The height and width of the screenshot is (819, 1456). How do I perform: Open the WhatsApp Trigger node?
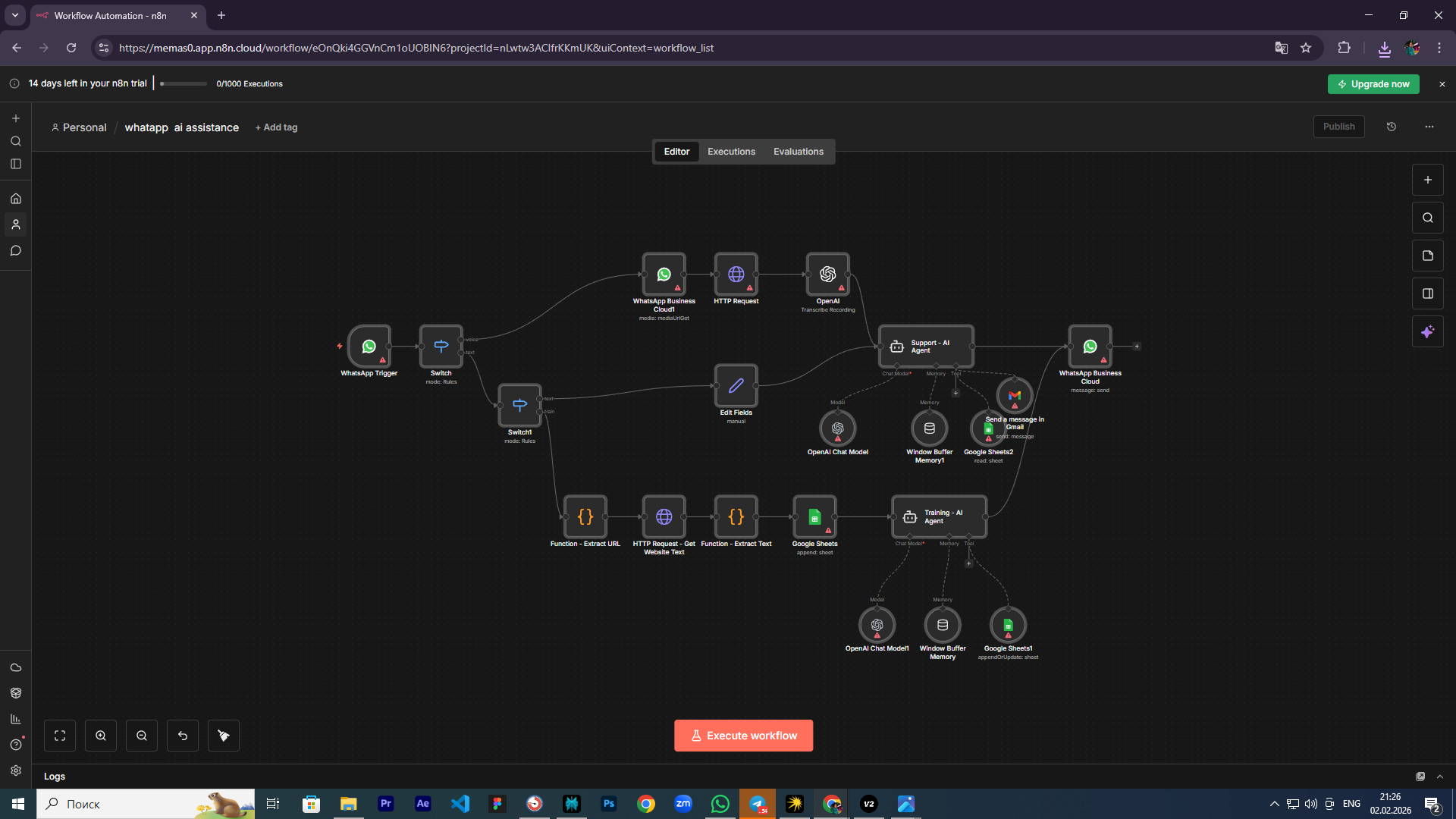[369, 347]
